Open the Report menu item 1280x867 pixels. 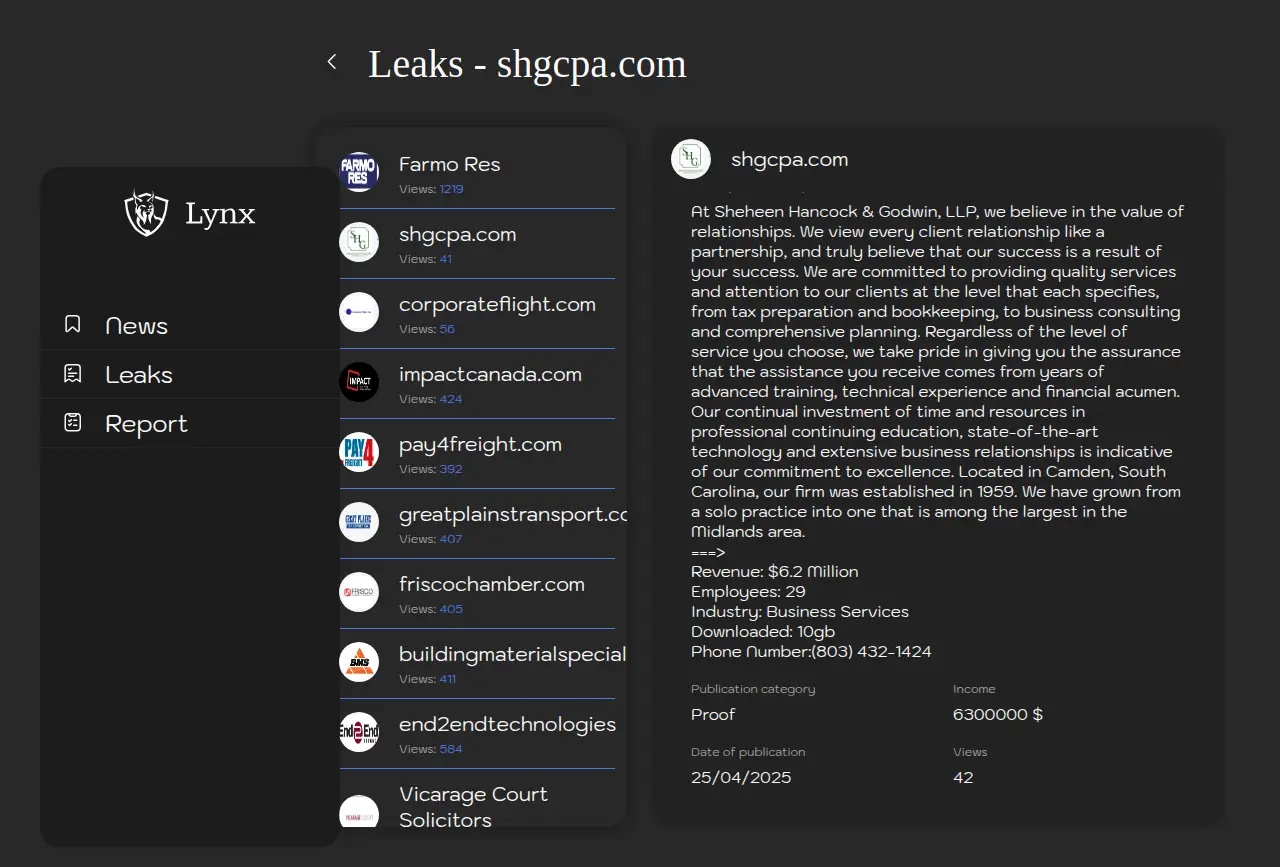pyautogui.click(x=146, y=424)
